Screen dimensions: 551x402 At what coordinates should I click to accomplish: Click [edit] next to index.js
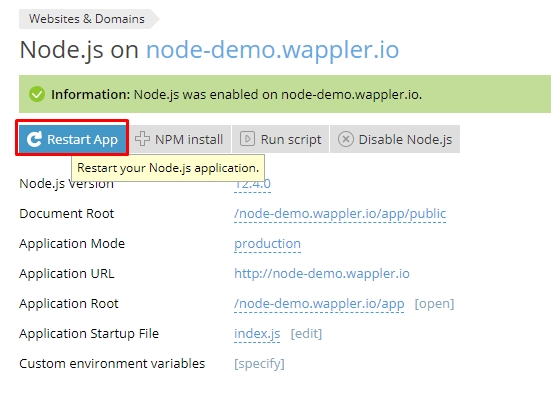coord(306,333)
